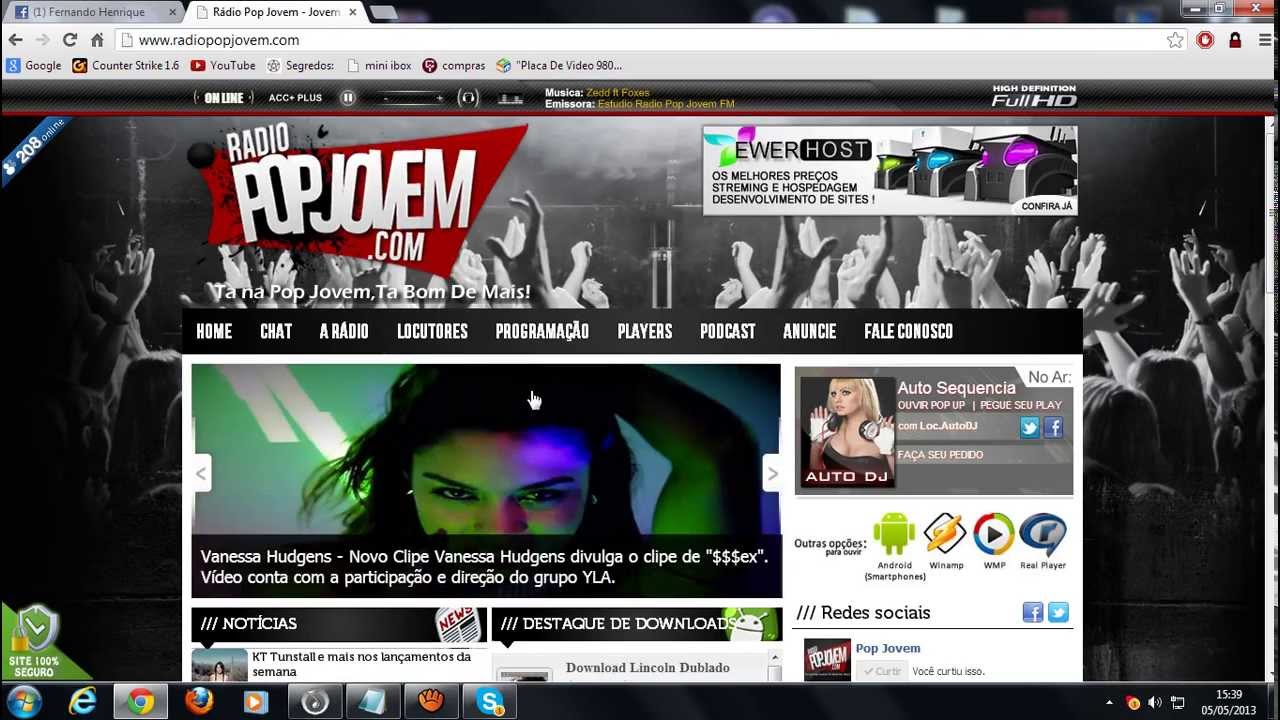
Task: Click the headphones icon in the player bar
Action: coord(468,97)
